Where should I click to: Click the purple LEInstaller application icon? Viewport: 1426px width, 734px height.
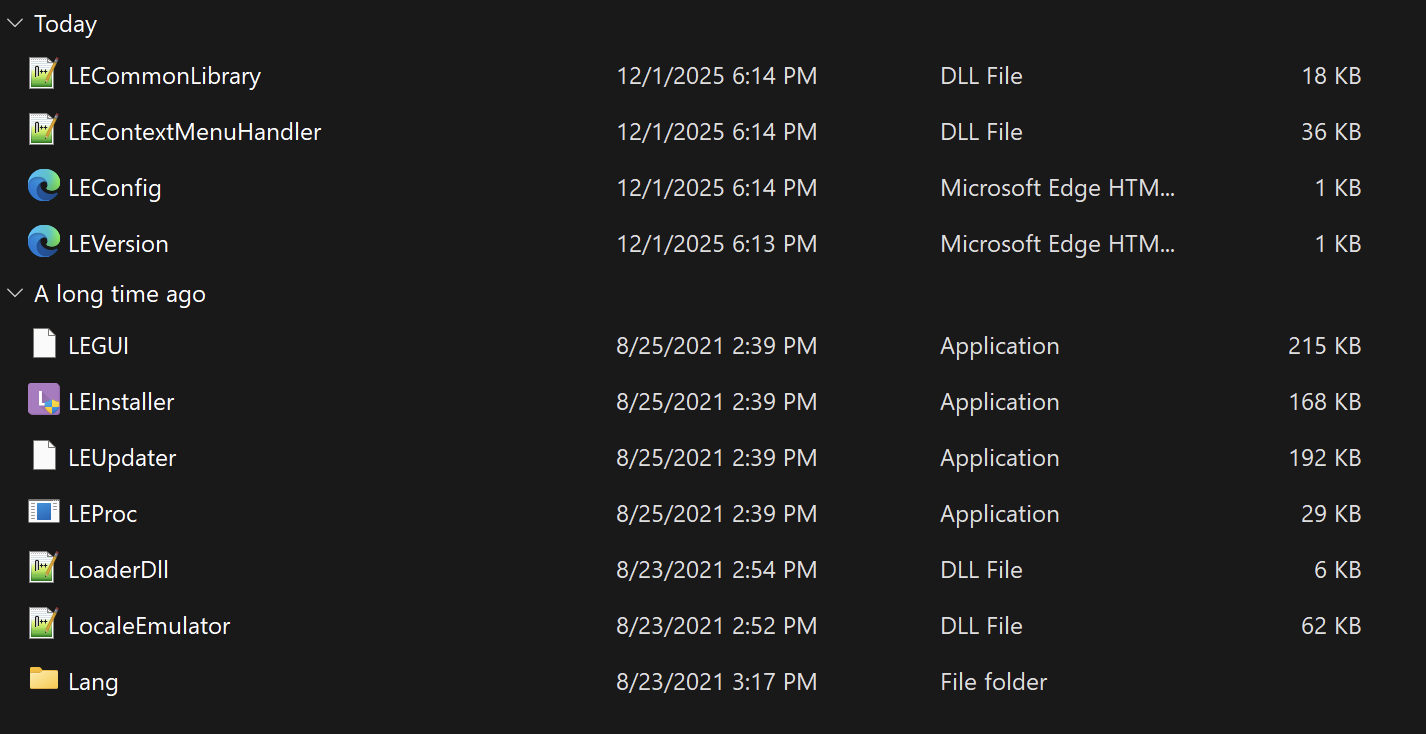(43, 400)
